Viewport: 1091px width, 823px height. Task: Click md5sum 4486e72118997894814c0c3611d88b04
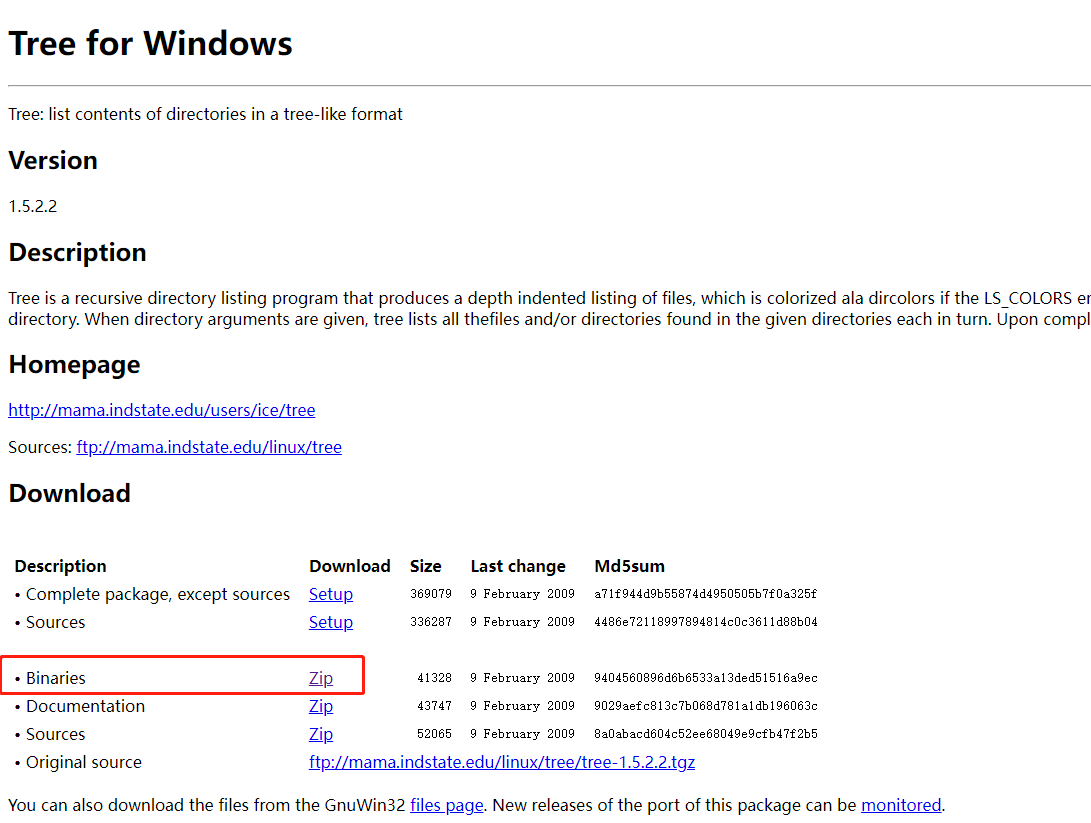point(706,622)
